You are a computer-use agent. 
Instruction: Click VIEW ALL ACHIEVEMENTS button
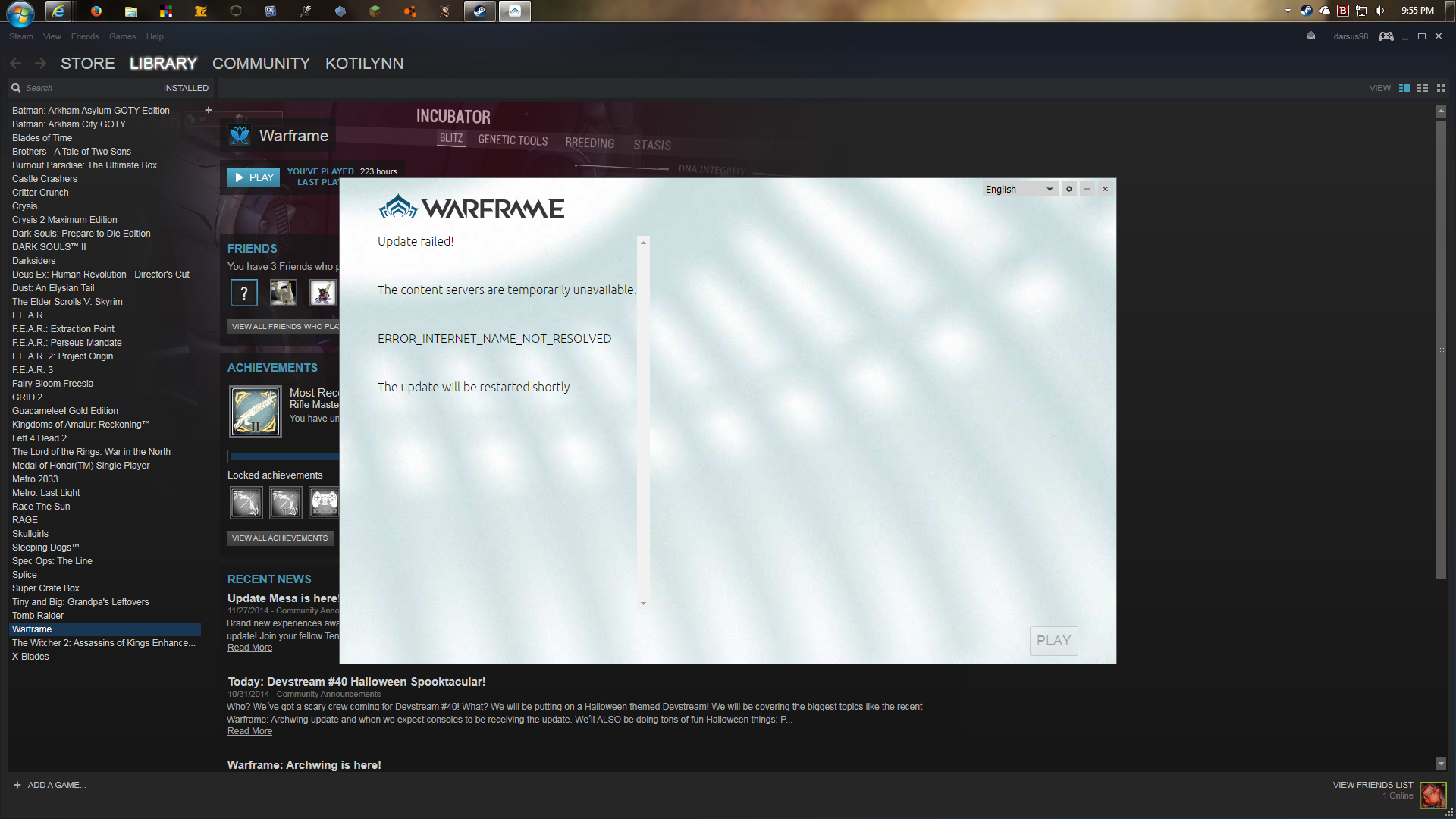280,538
